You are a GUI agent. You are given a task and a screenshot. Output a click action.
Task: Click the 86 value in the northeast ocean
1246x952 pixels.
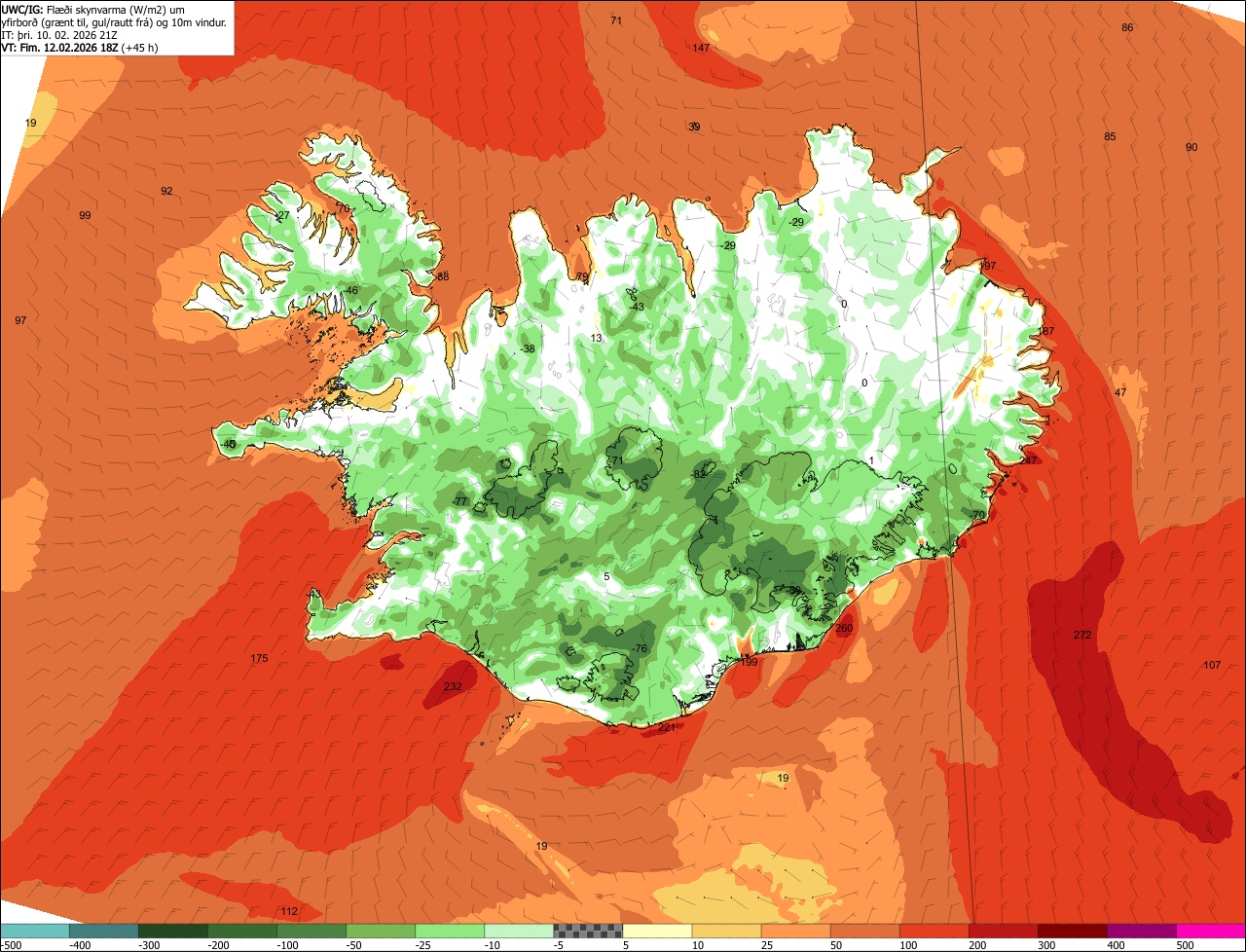coord(1127,27)
